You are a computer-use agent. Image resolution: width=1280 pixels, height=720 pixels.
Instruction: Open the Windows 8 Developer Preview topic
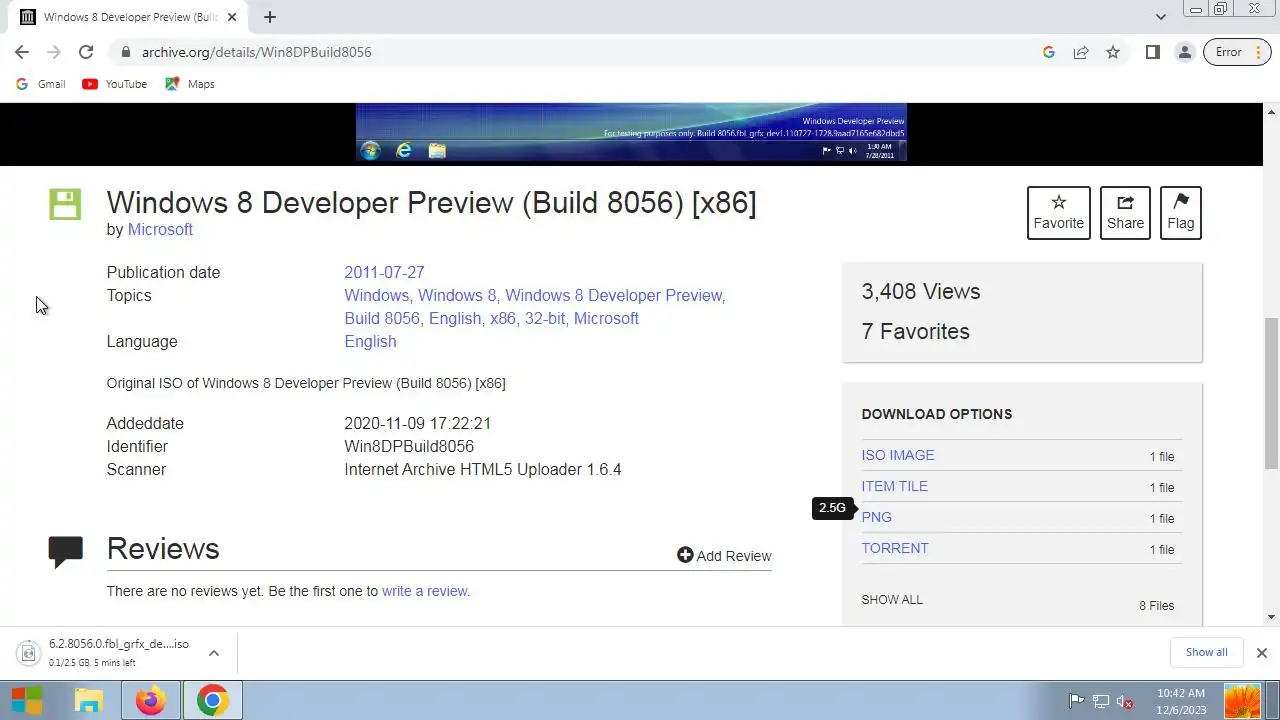[613, 295]
